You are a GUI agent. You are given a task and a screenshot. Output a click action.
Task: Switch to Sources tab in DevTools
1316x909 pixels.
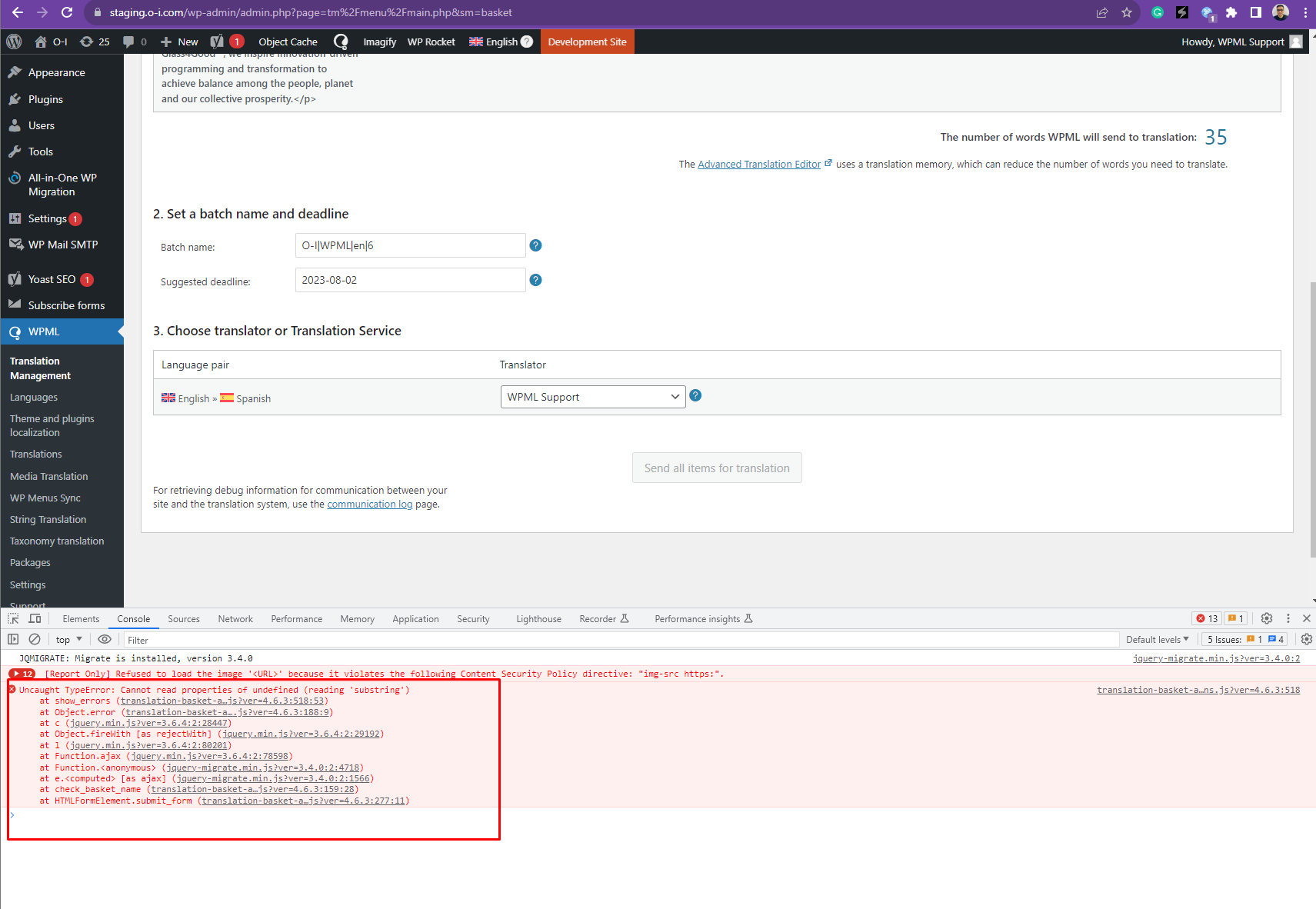tap(184, 618)
